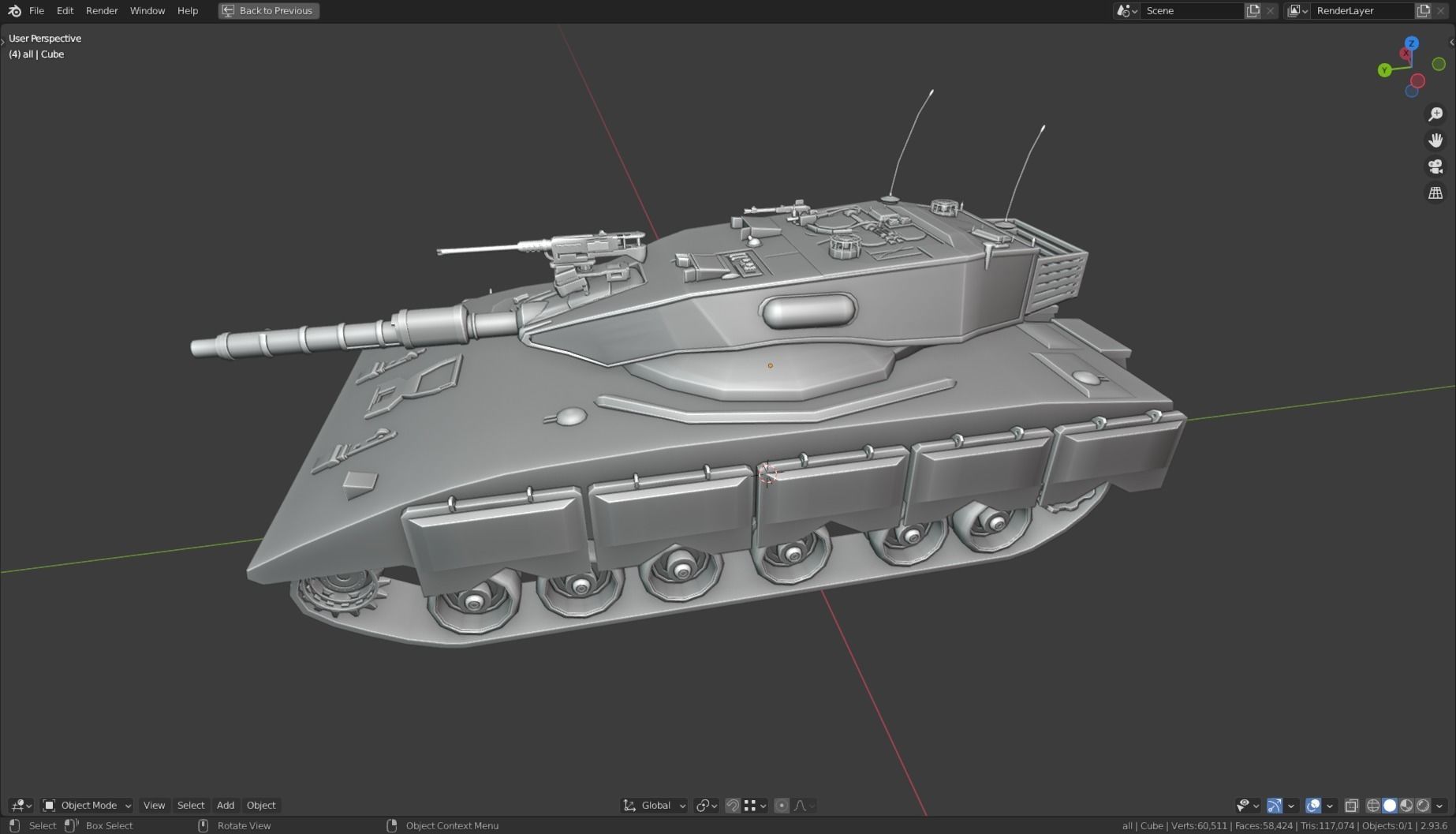
Task: Open the proportional editing falloff dropdown
Action: point(805,805)
